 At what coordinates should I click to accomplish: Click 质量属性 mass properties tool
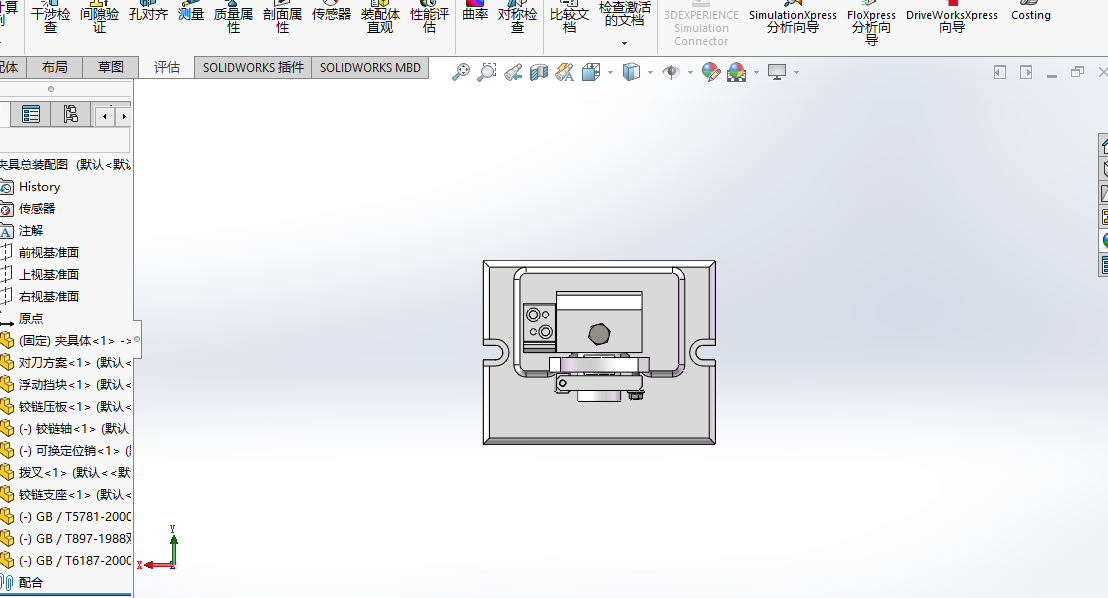(233, 19)
